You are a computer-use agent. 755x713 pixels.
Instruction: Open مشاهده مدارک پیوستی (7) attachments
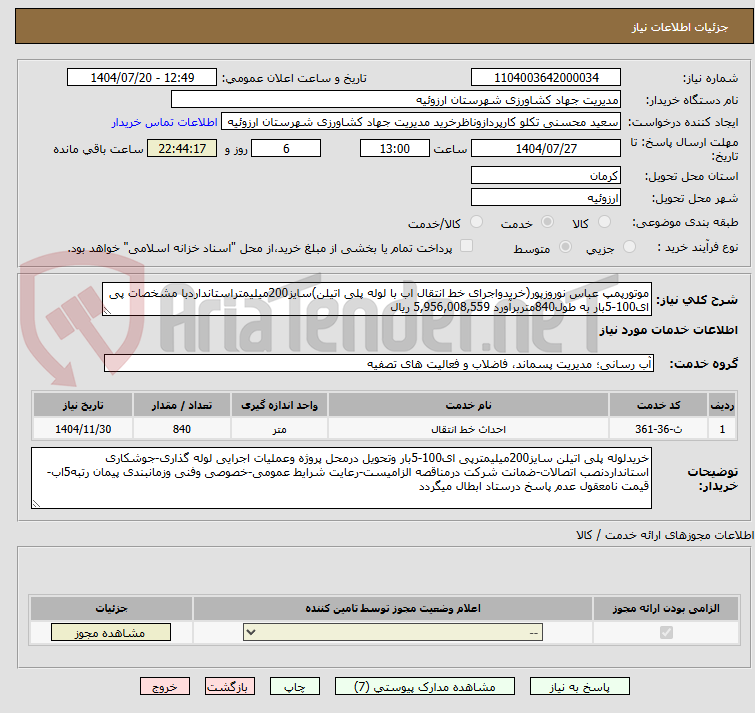pyautogui.click(x=425, y=687)
